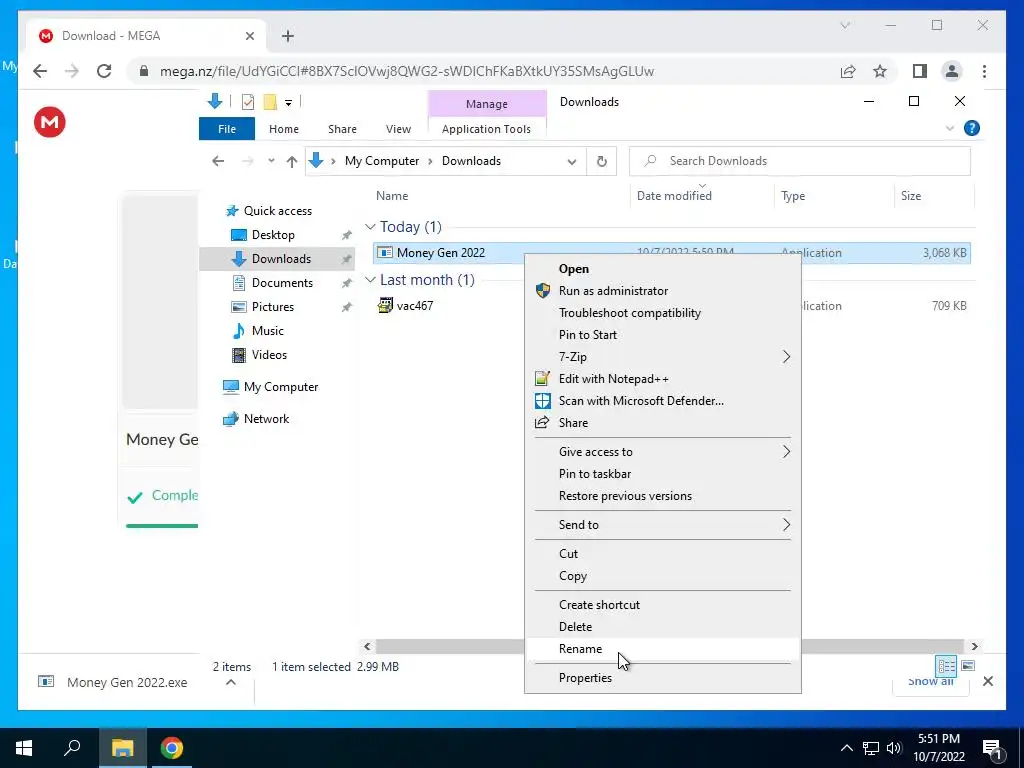The height and width of the screenshot is (768, 1024).
Task: Open the Windows Start menu
Action: 24,748
